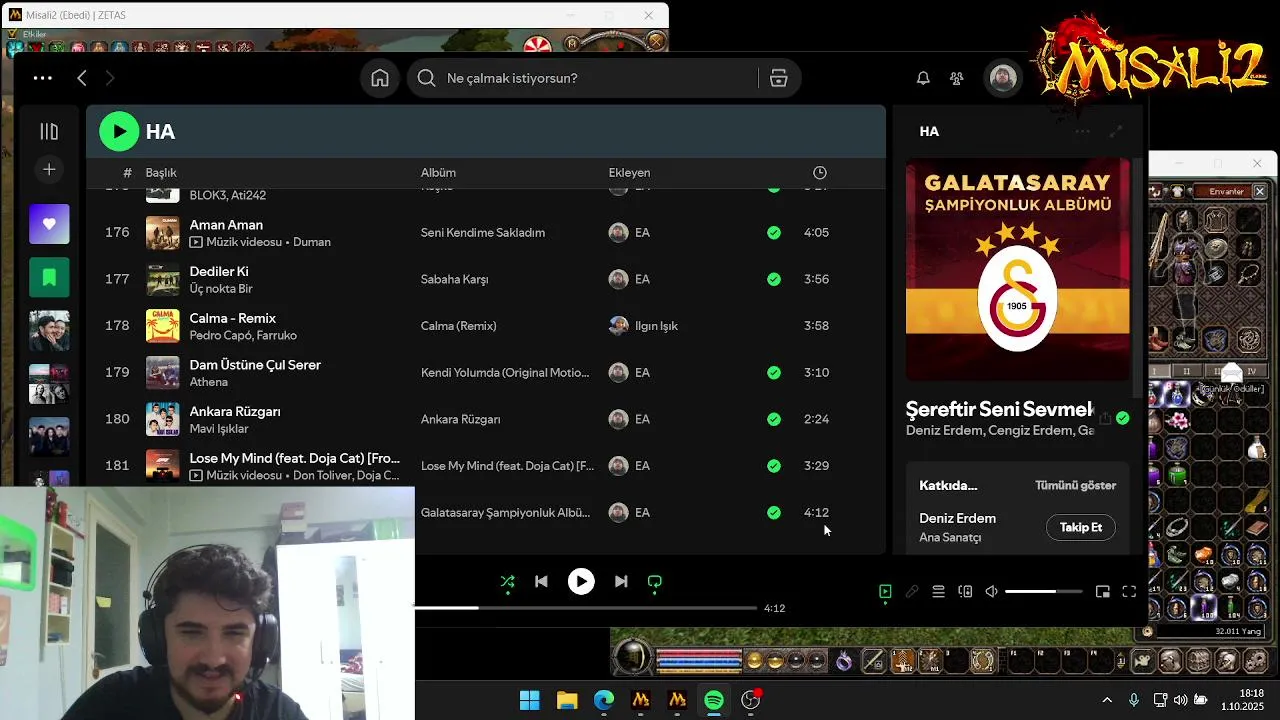This screenshot has height=720, width=1280.
Task: Click the song progress bar
Action: click(x=586, y=608)
